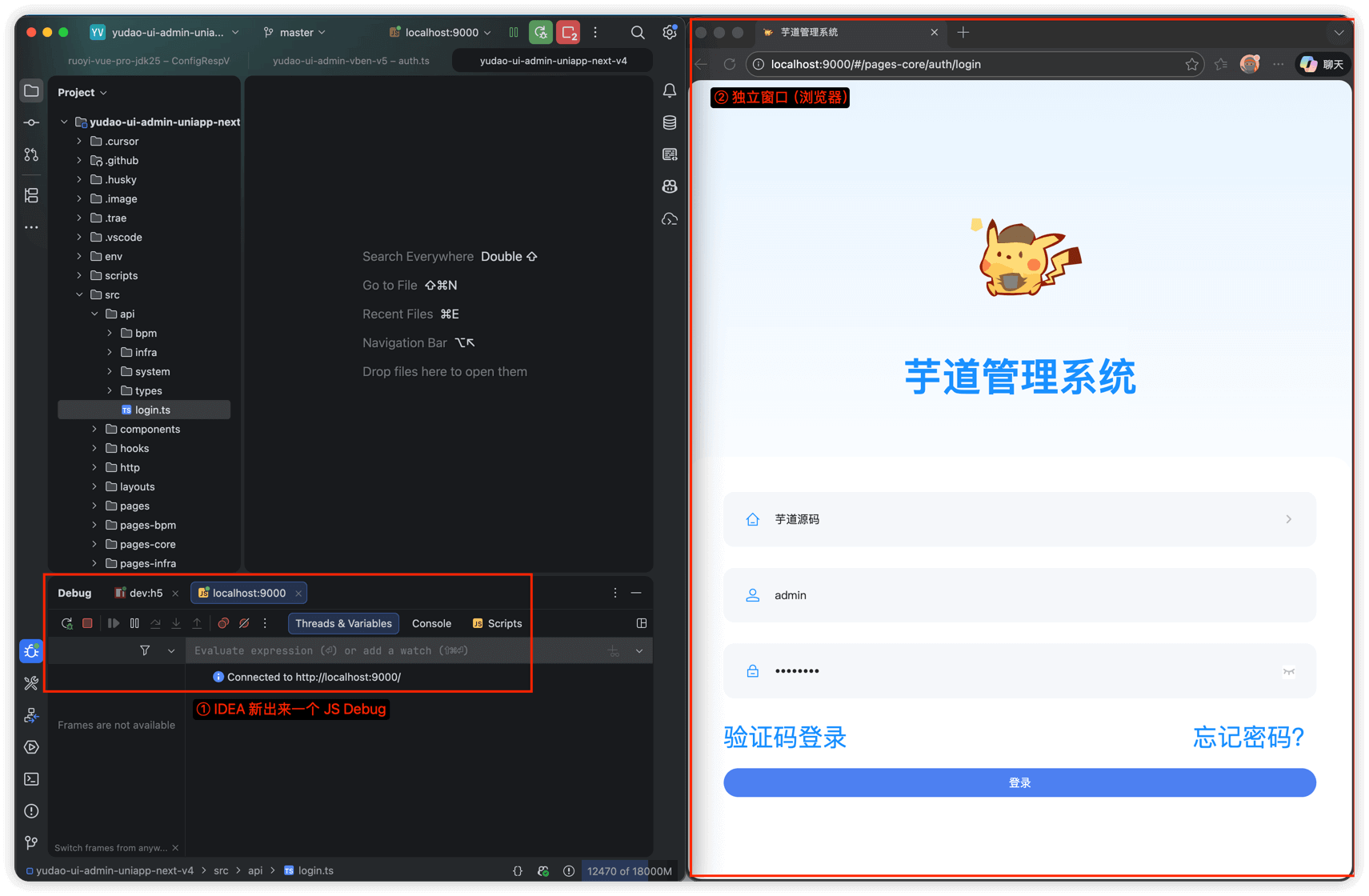This screenshot has width=1369, height=896.
Task: Open the Terminal tool window icon
Action: tap(31, 778)
